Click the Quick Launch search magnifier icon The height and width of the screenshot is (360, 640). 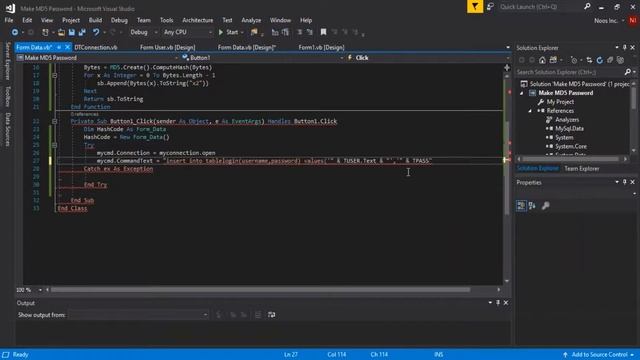coord(587,7)
